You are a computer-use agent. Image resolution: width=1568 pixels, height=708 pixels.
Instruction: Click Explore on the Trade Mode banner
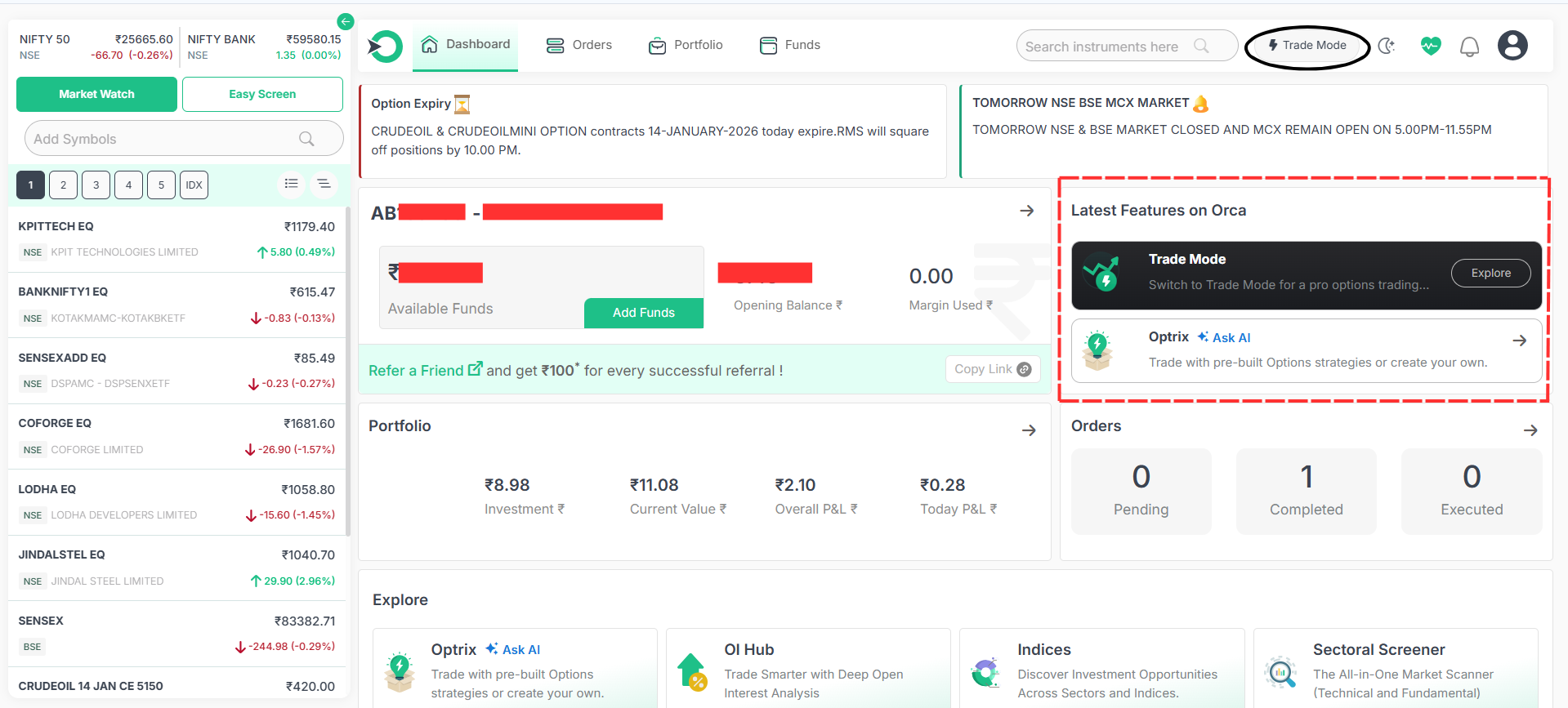coord(1490,273)
